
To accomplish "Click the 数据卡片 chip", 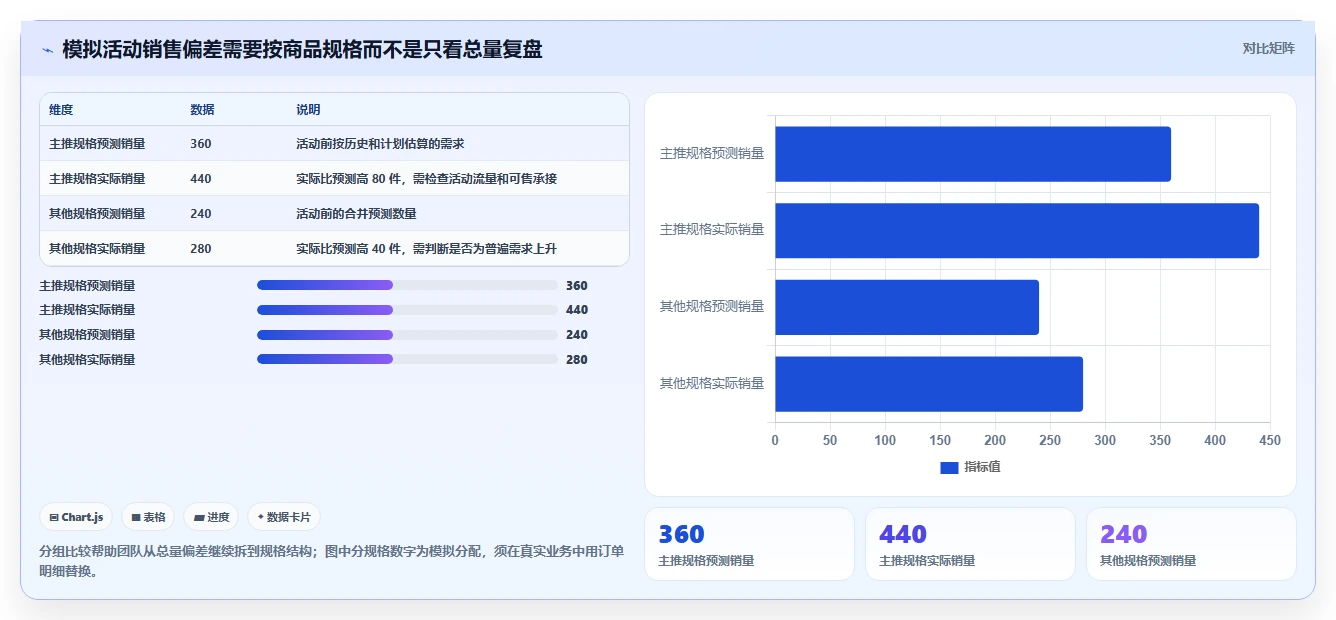I will (284, 517).
